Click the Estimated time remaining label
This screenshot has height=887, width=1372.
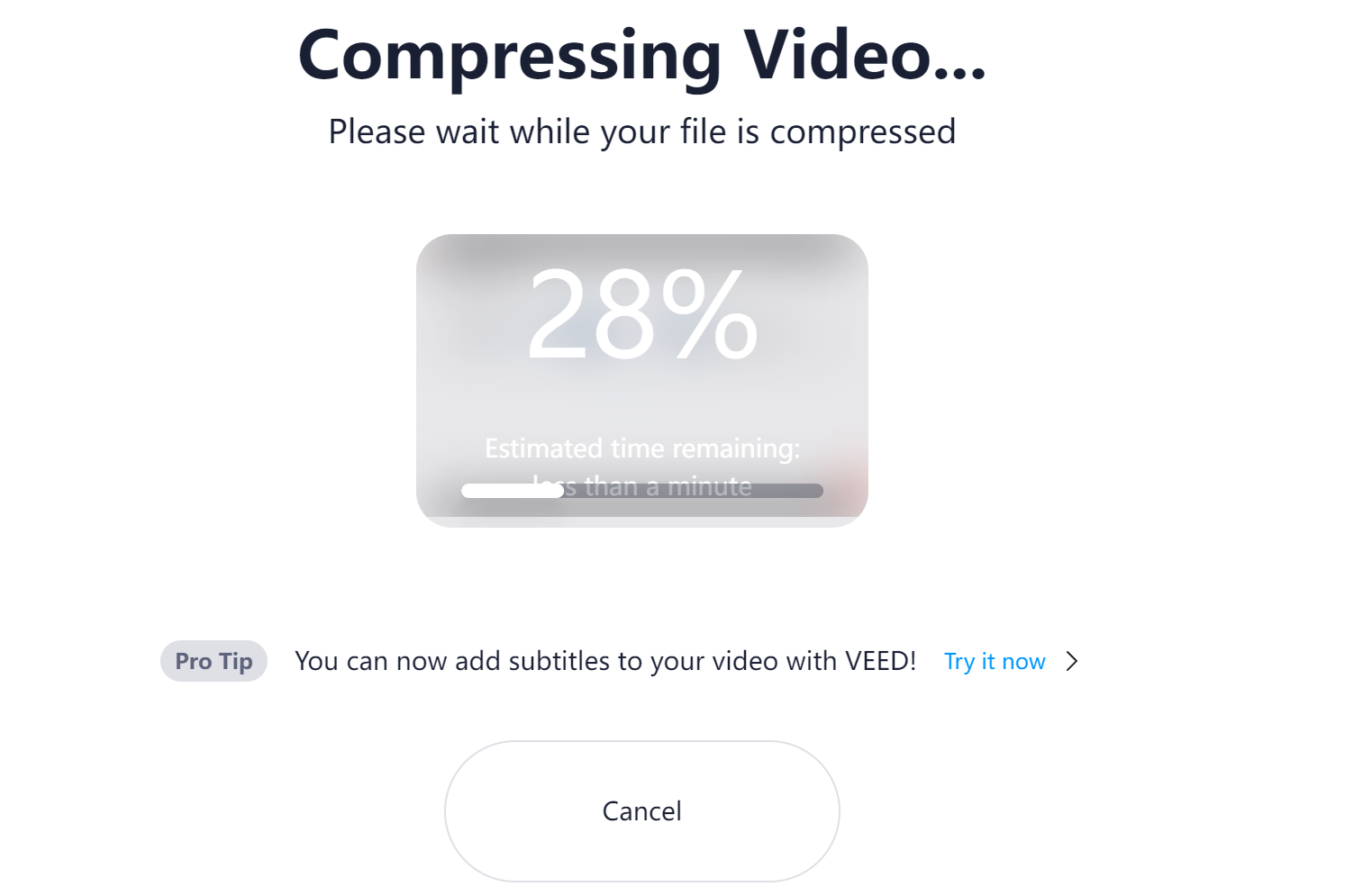641,448
